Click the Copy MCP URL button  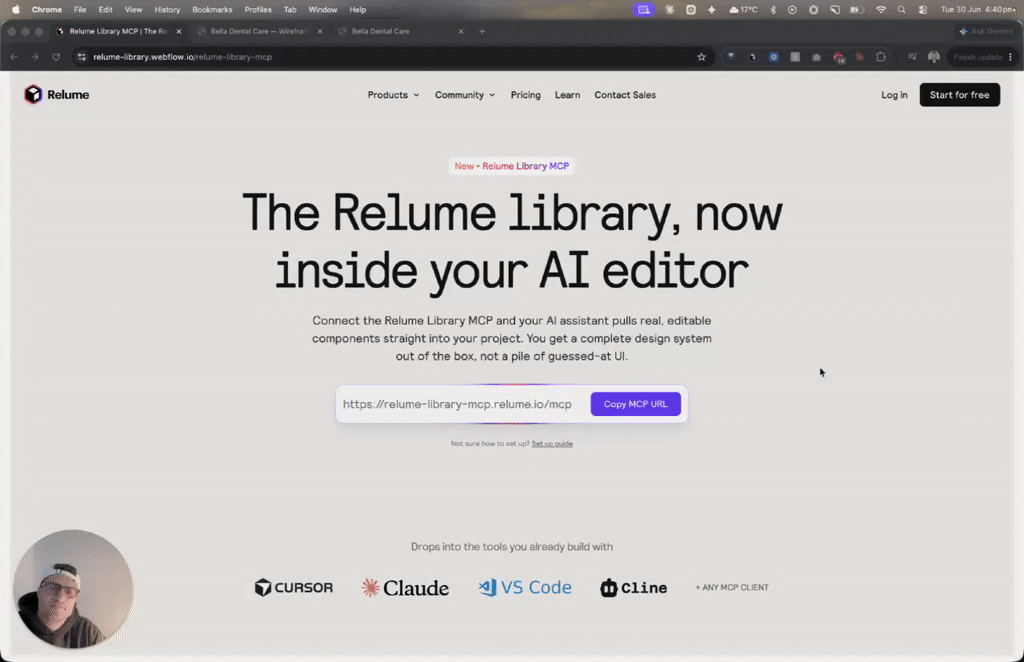click(x=635, y=404)
